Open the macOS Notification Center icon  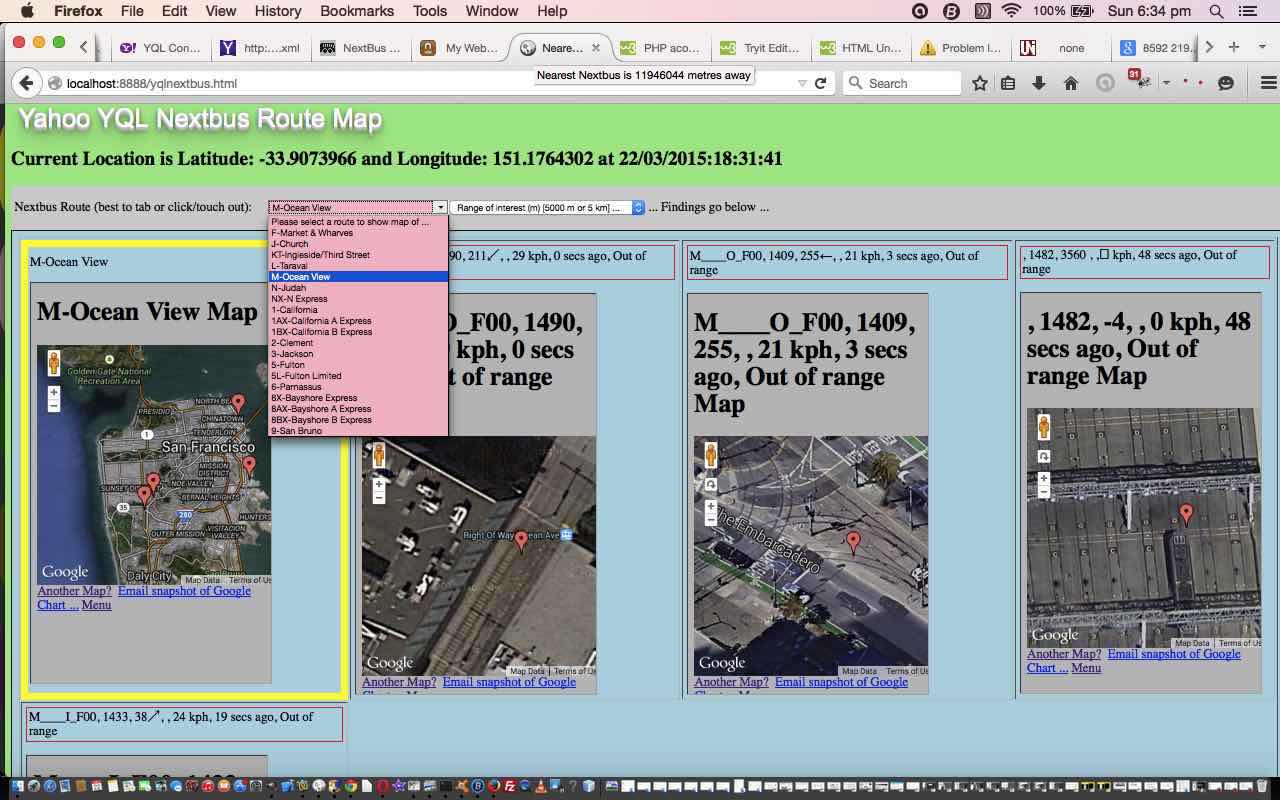pos(1247,11)
